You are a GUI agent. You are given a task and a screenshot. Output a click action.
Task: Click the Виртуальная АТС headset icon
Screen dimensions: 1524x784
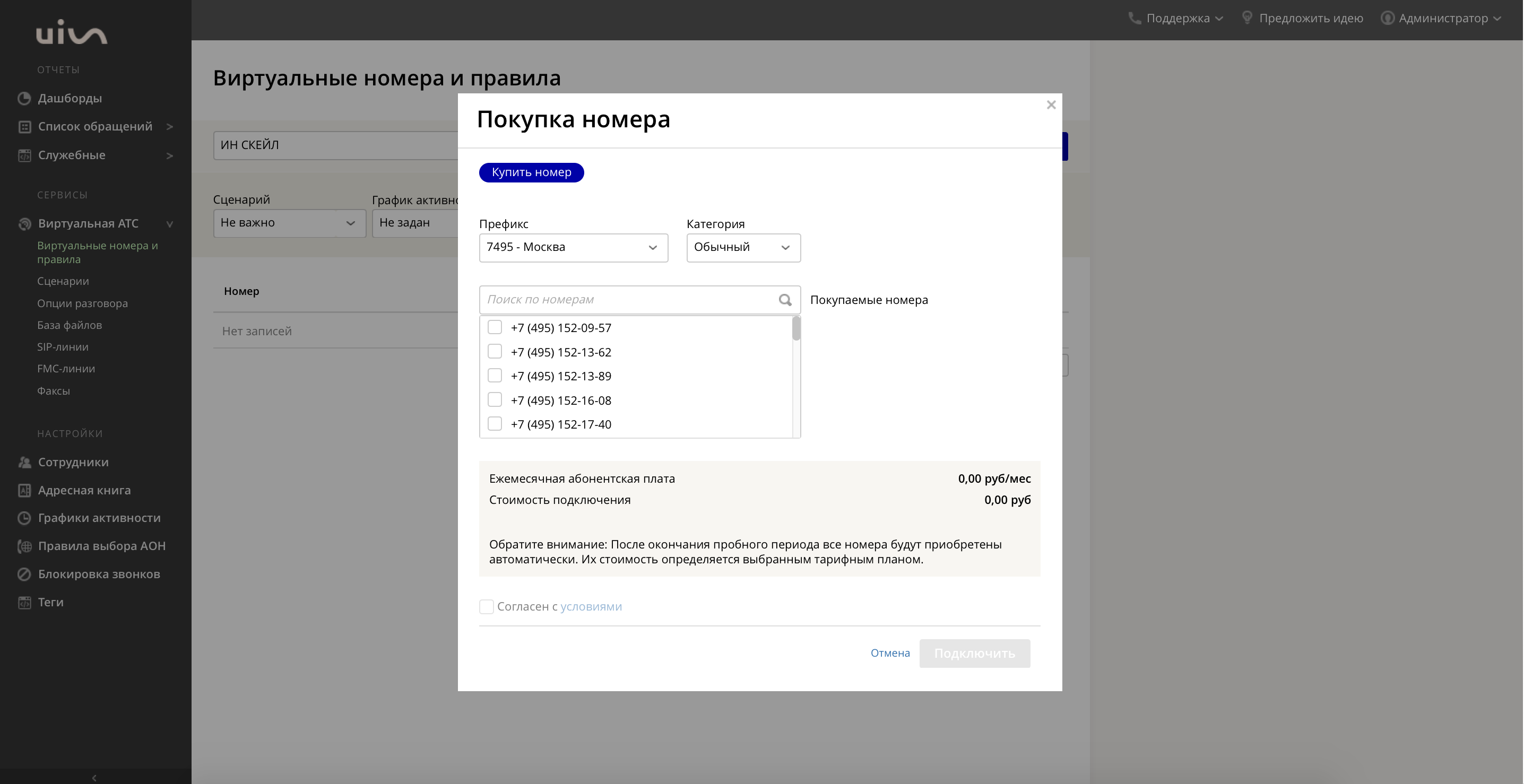[x=24, y=224]
